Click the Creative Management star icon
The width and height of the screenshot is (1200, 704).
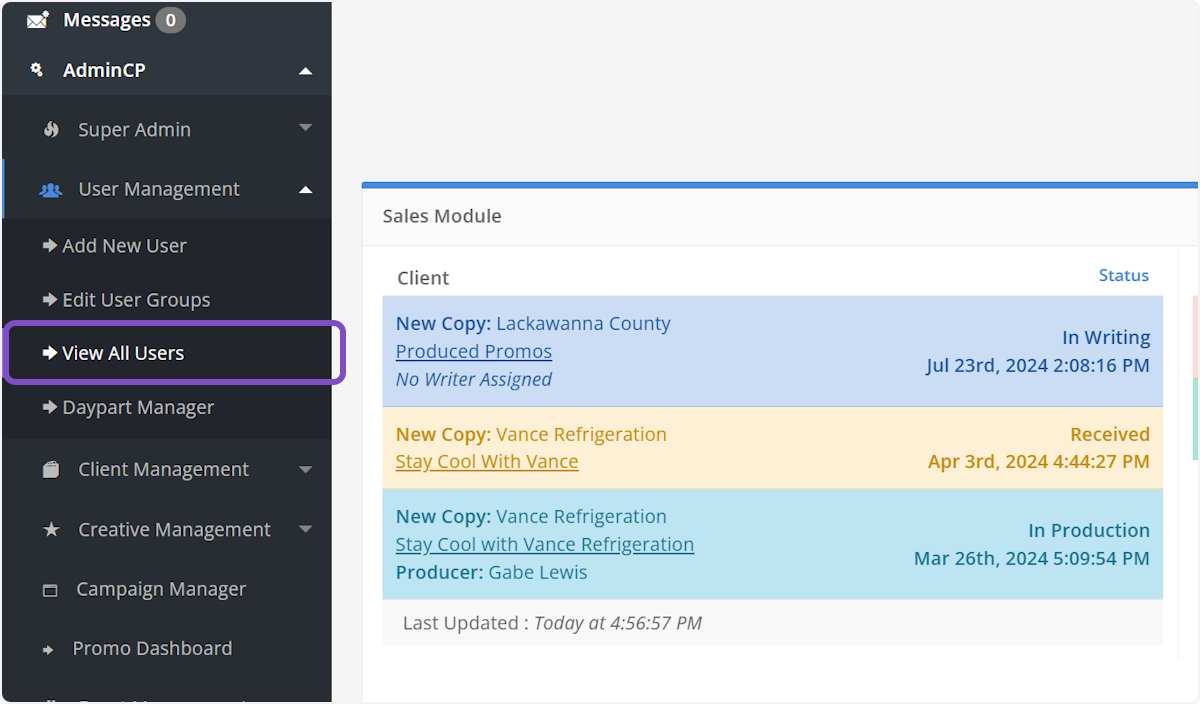coord(51,530)
